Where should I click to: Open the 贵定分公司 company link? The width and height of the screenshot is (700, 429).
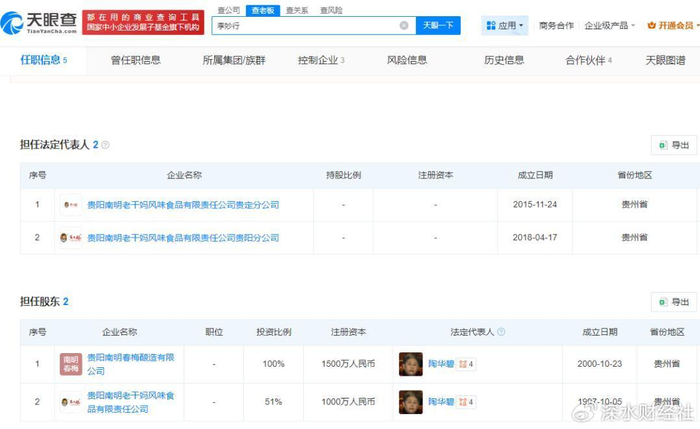183,205
